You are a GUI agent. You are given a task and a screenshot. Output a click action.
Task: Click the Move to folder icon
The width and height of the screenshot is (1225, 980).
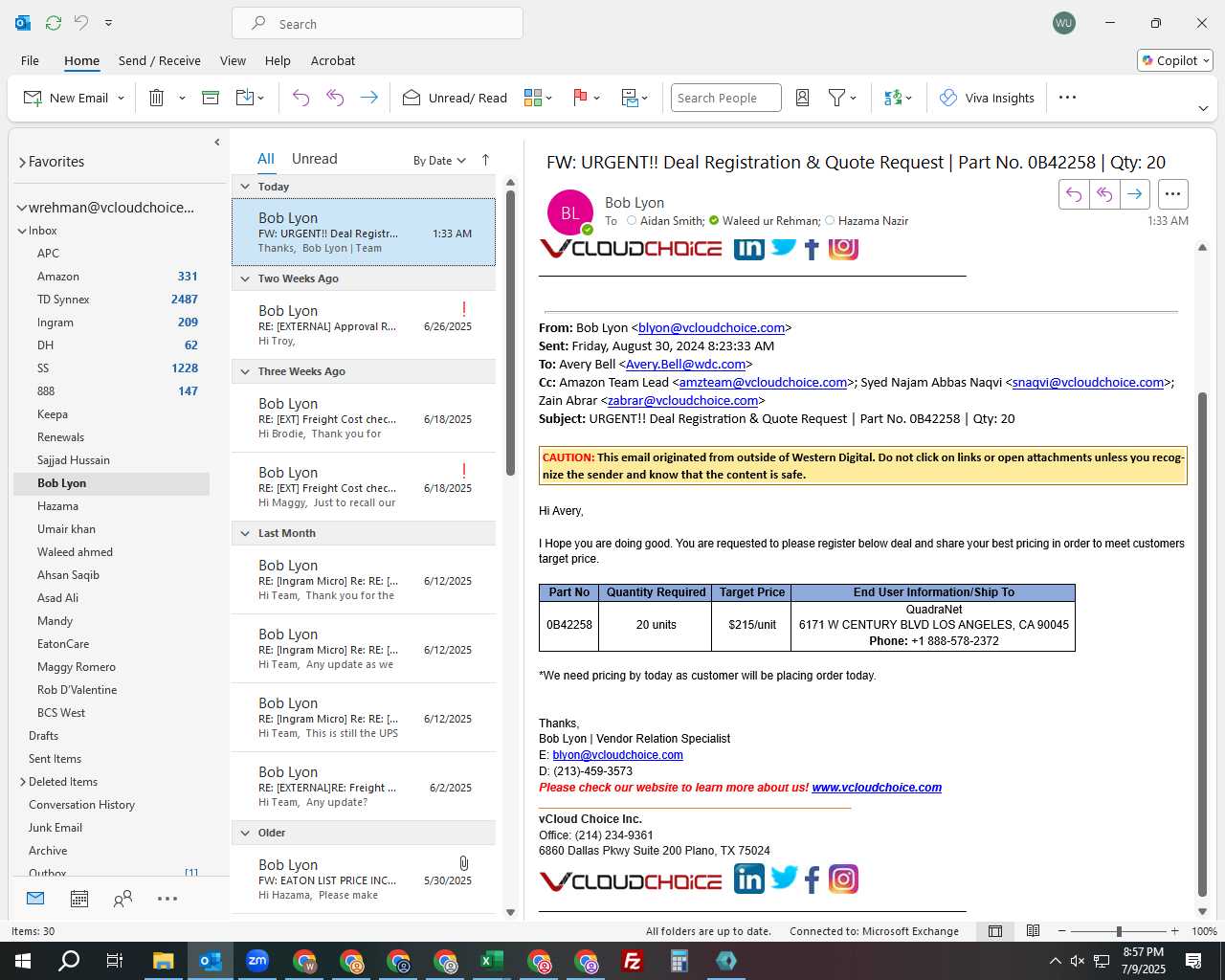pyautogui.click(x=245, y=98)
